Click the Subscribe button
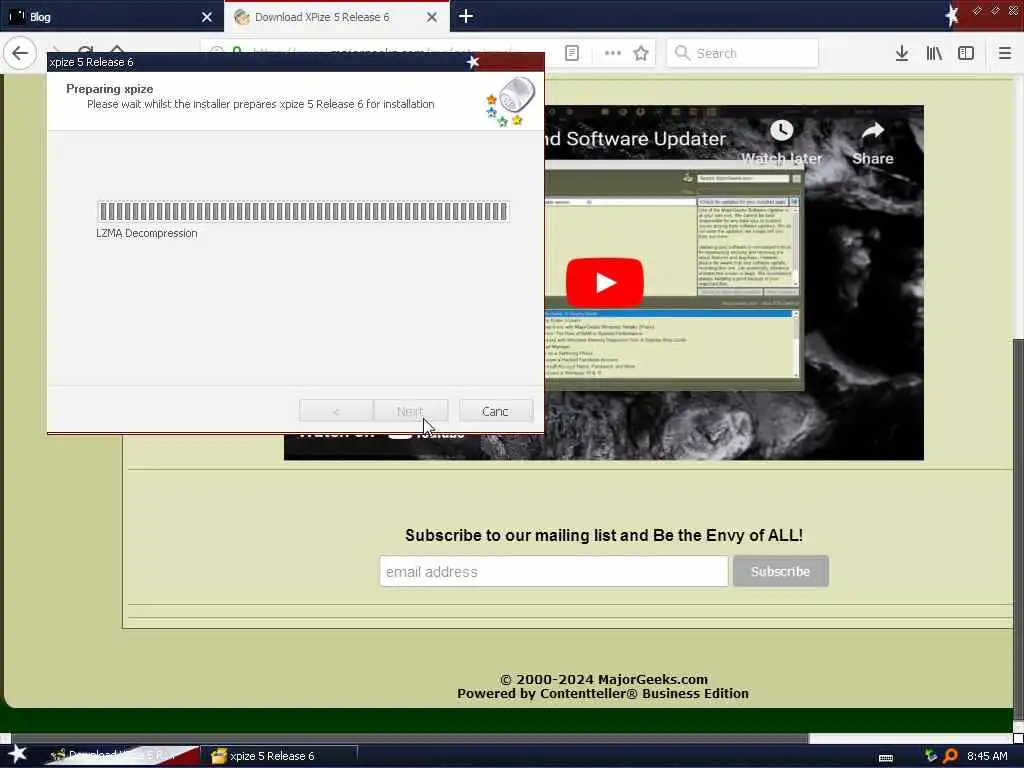The height and width of the screenshot is (768, 1024). [x=780, y=571]
